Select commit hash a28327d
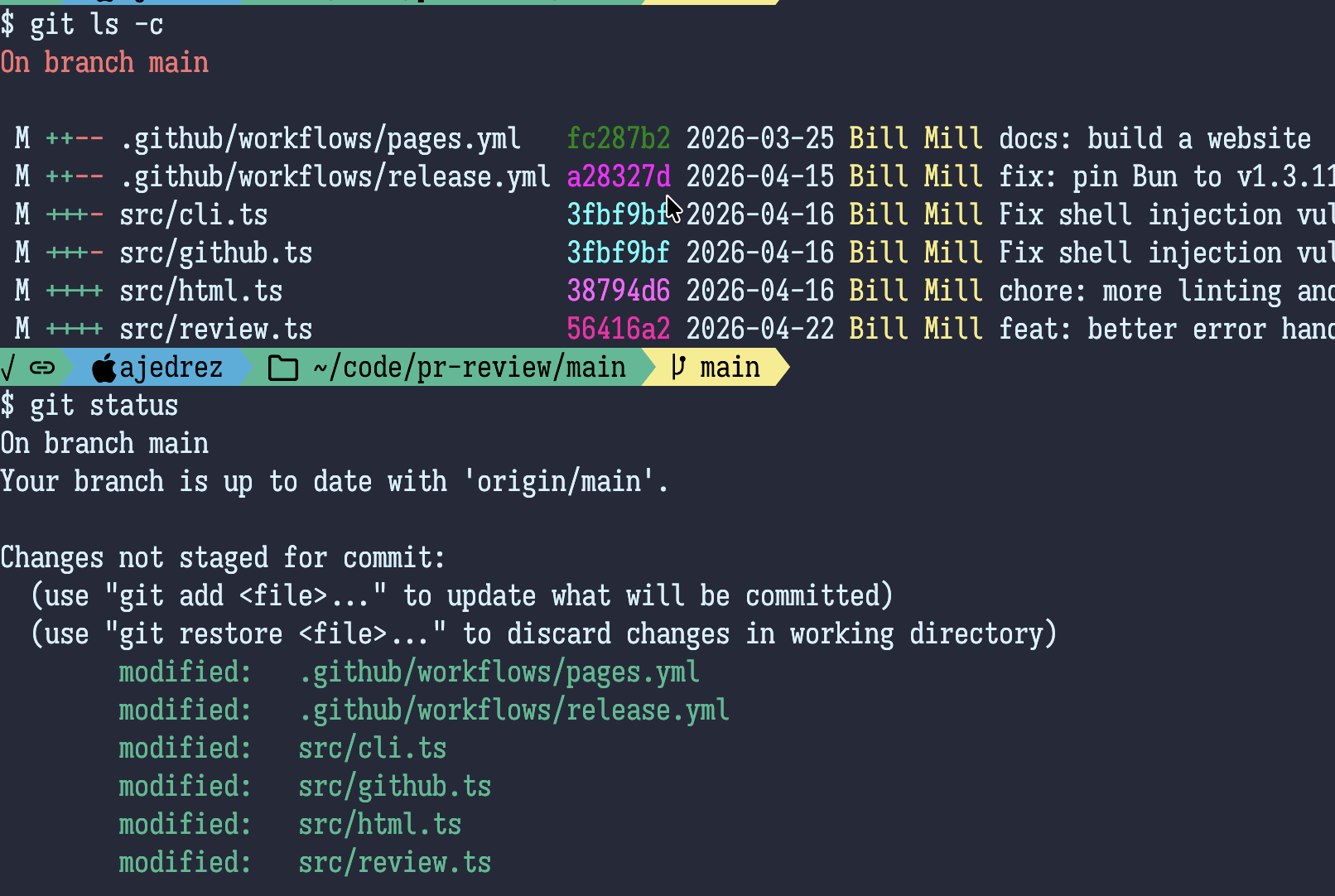1335x896 pixels. [x=619, y=177]
